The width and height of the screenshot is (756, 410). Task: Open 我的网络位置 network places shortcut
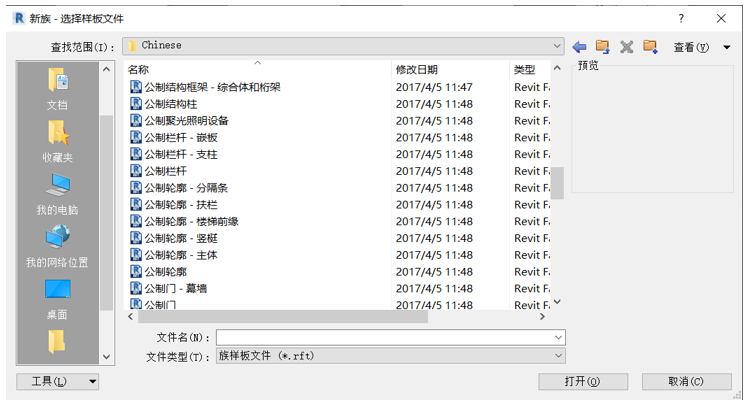tap(57, 245)
